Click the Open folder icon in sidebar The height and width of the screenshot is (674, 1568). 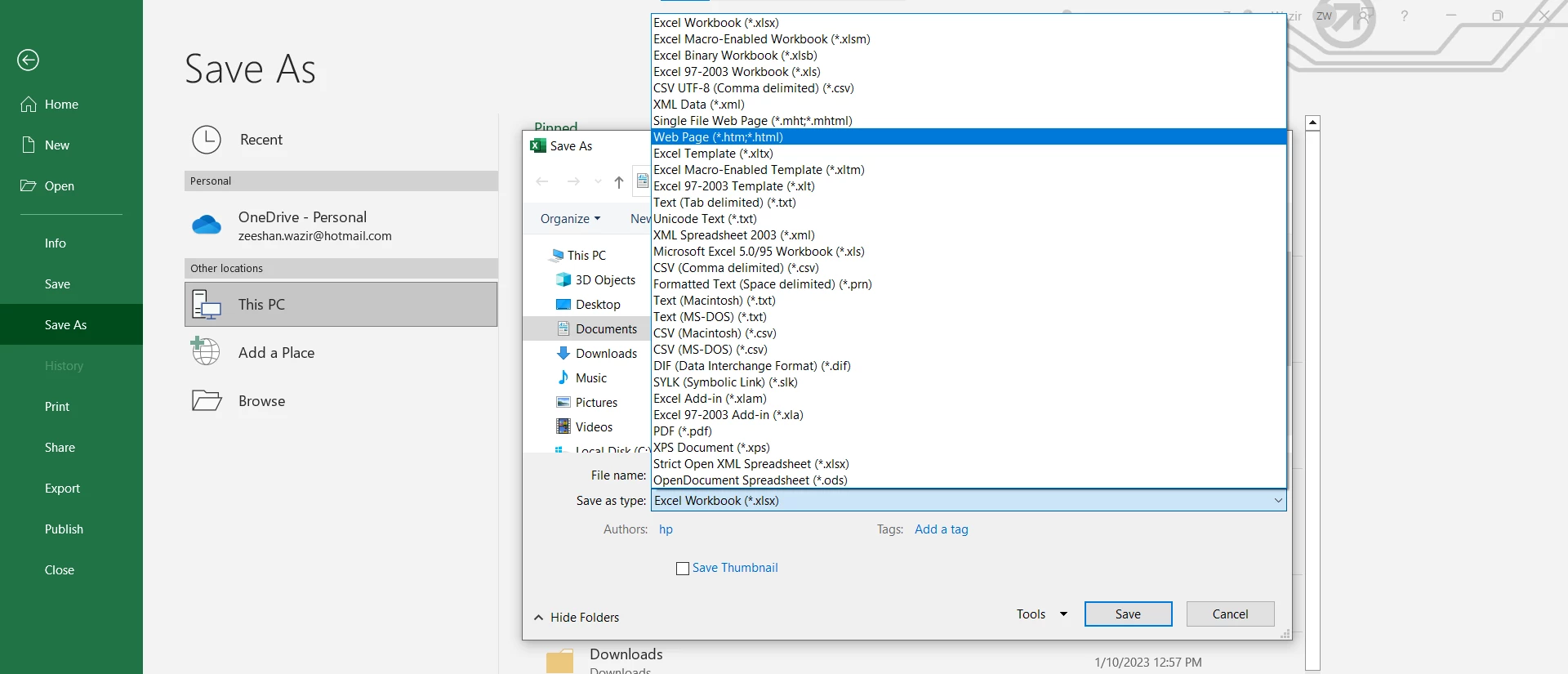click(x=29, y=185)
